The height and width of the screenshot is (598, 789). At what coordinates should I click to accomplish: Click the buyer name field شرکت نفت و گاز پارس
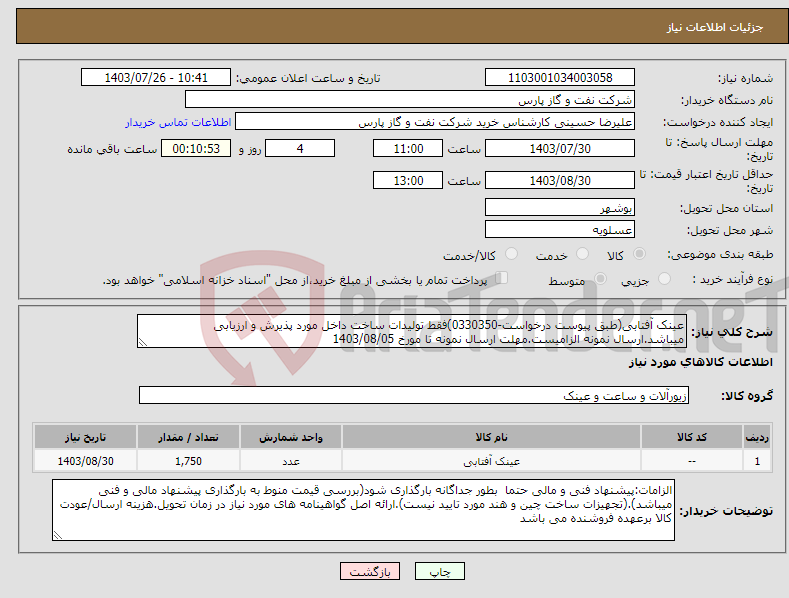coord(410,100)
